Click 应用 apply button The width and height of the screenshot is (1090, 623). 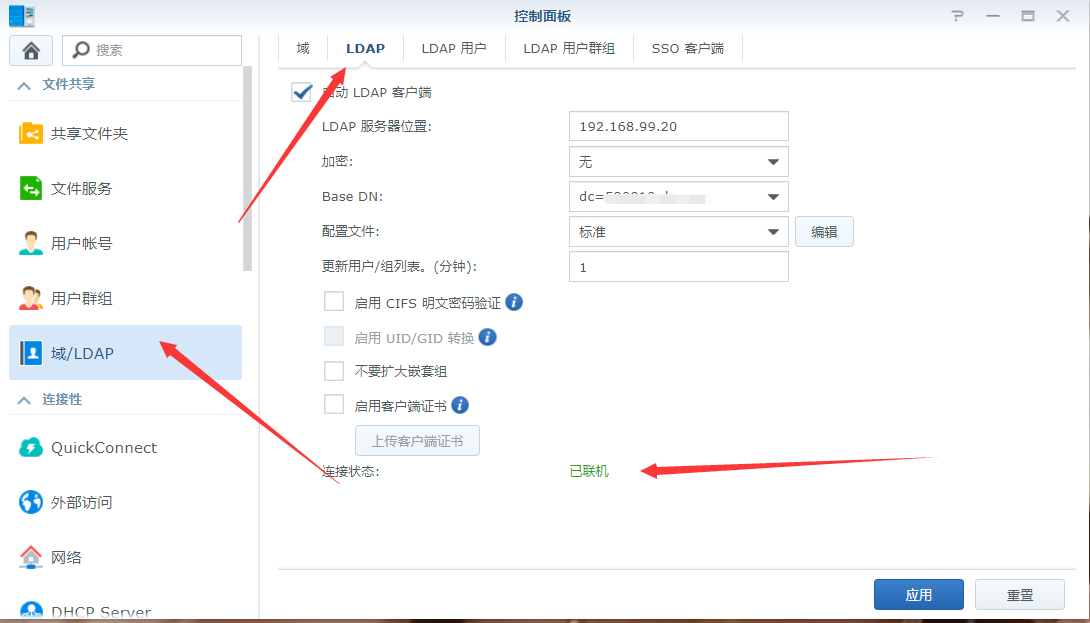[918, 595]
